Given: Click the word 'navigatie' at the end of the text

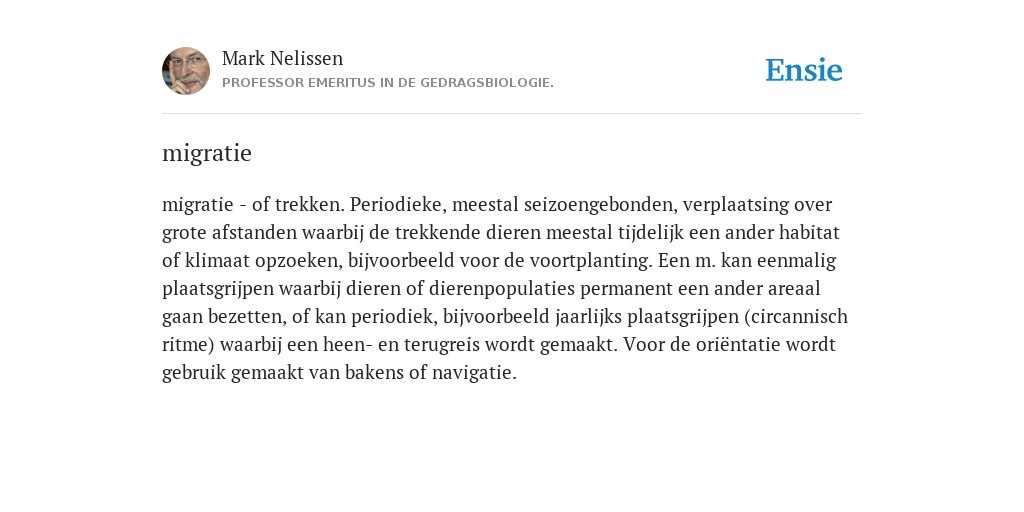Looking at the screenshot, I should pos(472,373).
